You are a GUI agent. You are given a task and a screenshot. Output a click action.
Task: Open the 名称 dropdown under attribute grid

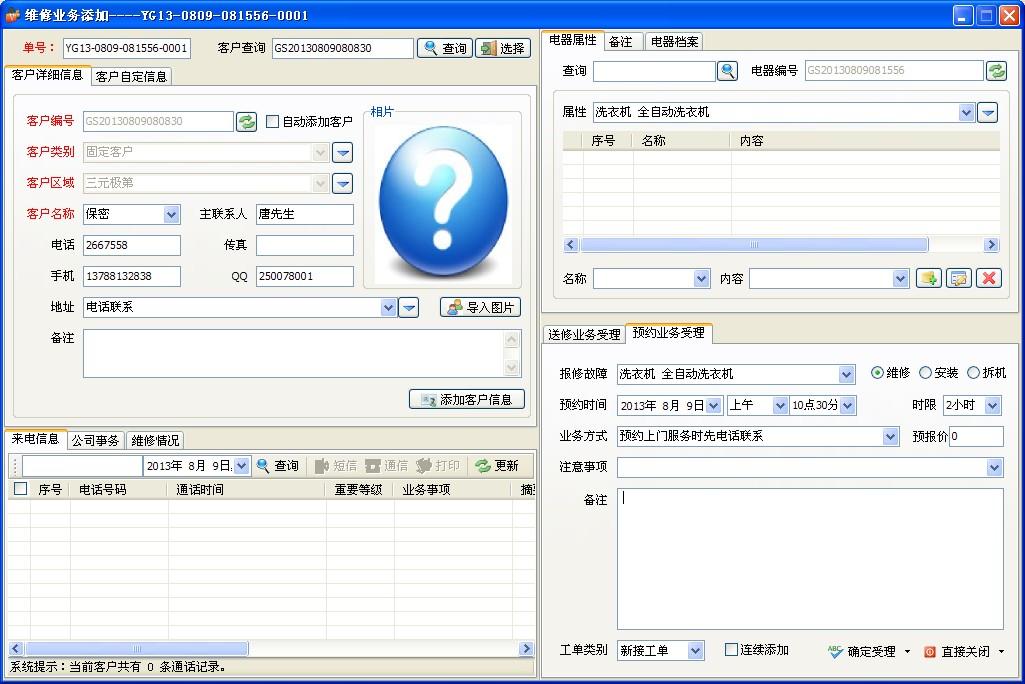701,279
